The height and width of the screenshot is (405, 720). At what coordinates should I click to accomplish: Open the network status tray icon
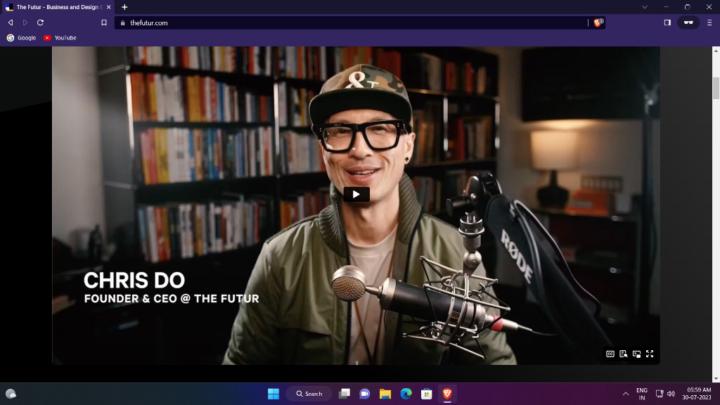pos(659,394)
